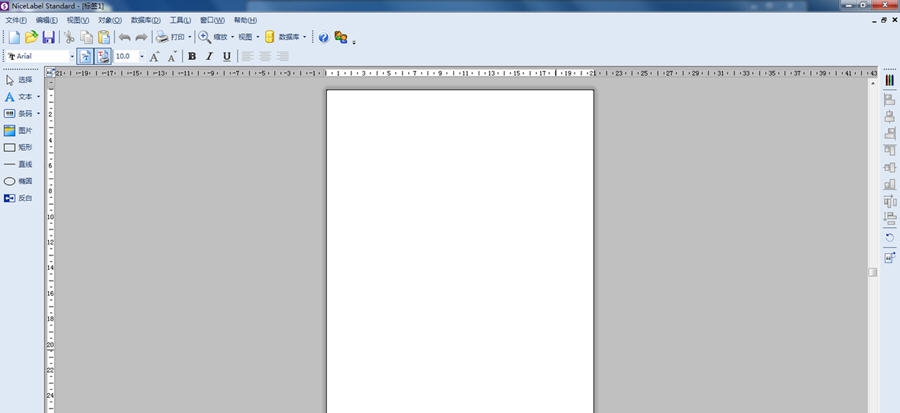This screenshot has width=900, height=413.
Task: Select the Picture tool in left toolbox
Action: click(18, 131)
